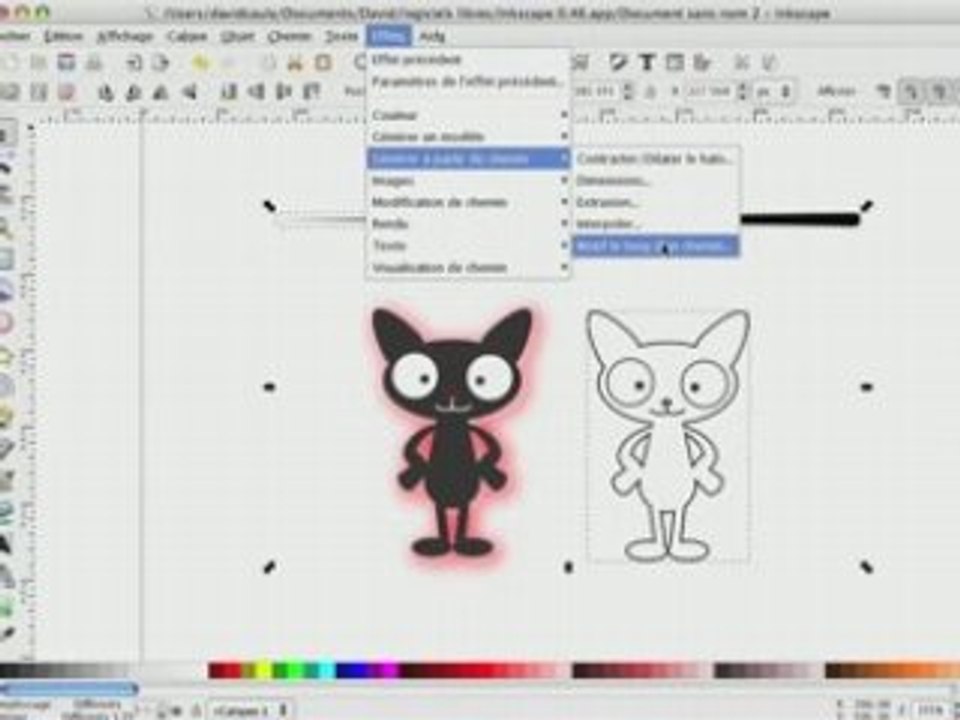Image resolution: width=960 pixels, height=720 pixels.
Task: Click the Lower selection to bottom icon
Action: click(229, 92)
